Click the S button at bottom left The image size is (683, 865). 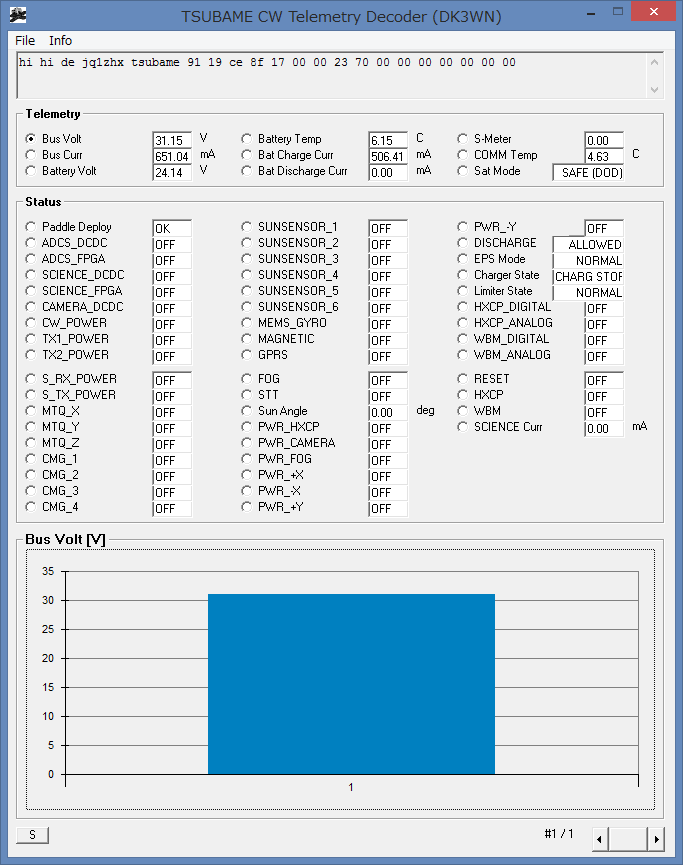[x=33, y=835]
